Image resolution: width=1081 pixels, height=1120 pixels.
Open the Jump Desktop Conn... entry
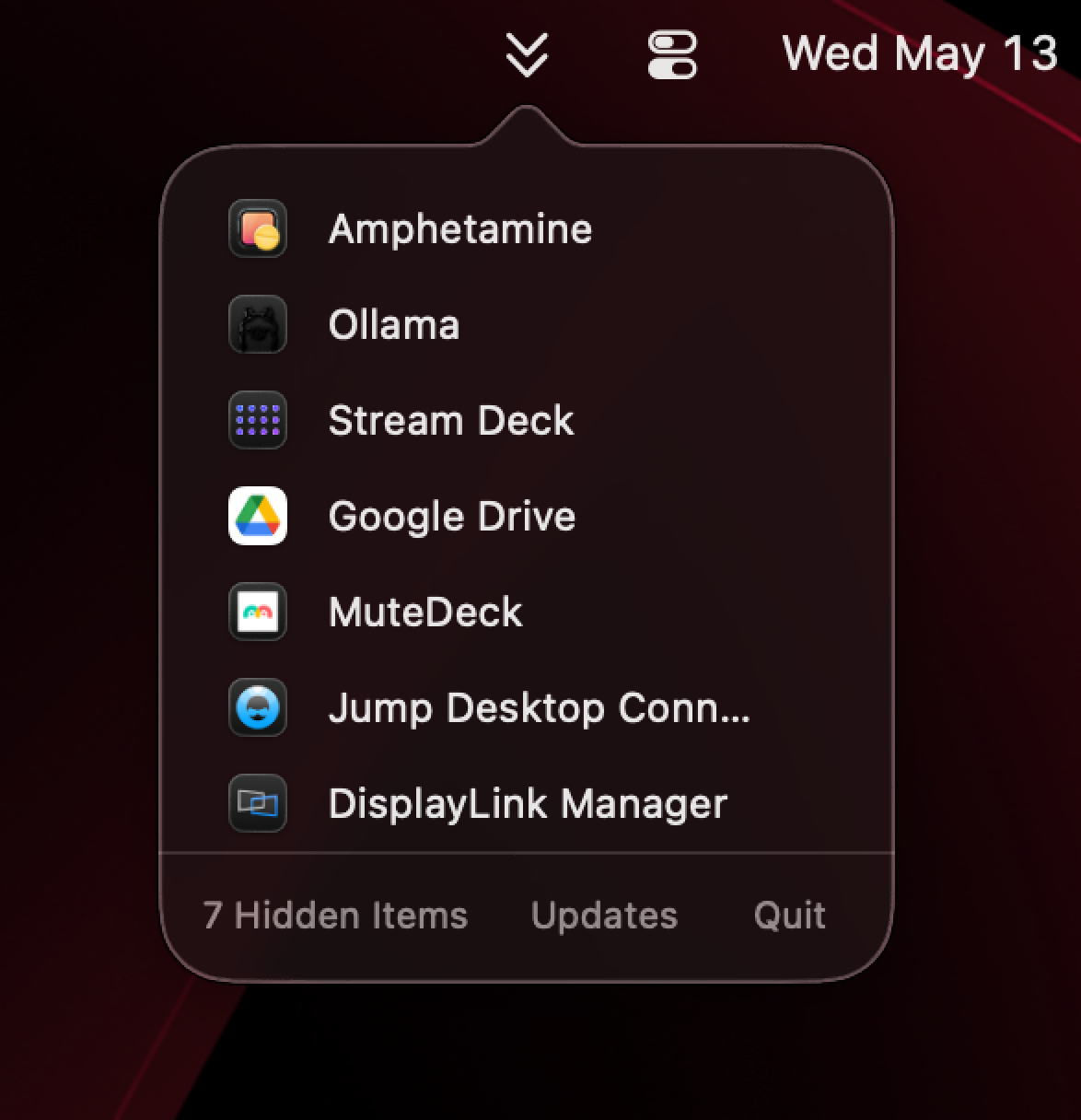540,708
